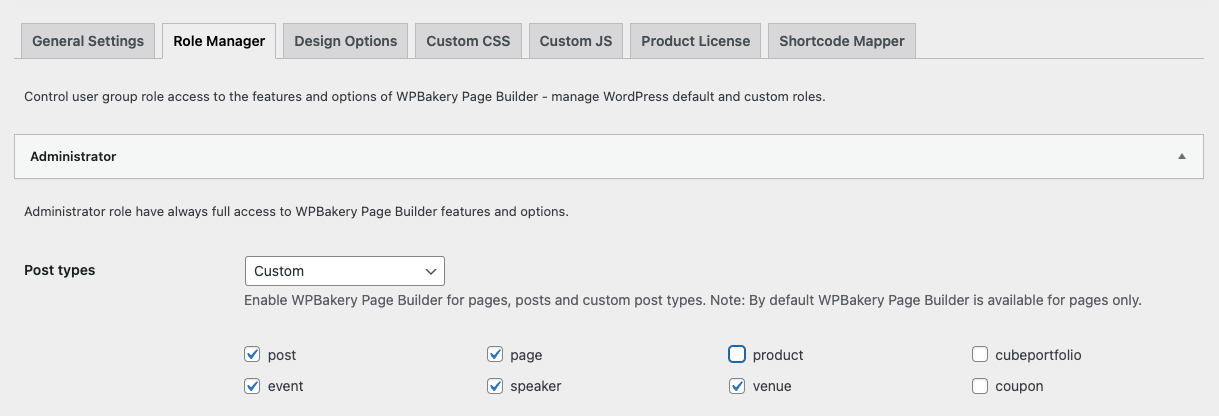The width and height of the screenshot is (1219, 416).
Task: Click the bold Post types field label
Action: (60, 271)
